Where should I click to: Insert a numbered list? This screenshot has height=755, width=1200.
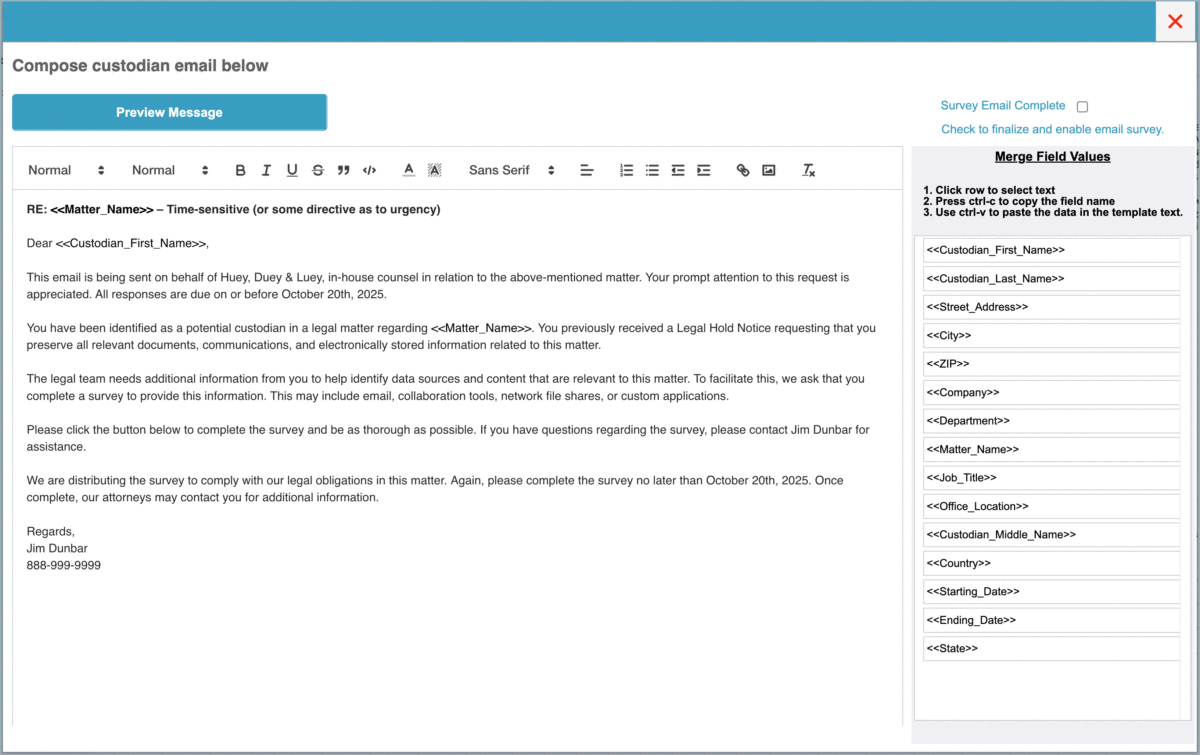627,170
